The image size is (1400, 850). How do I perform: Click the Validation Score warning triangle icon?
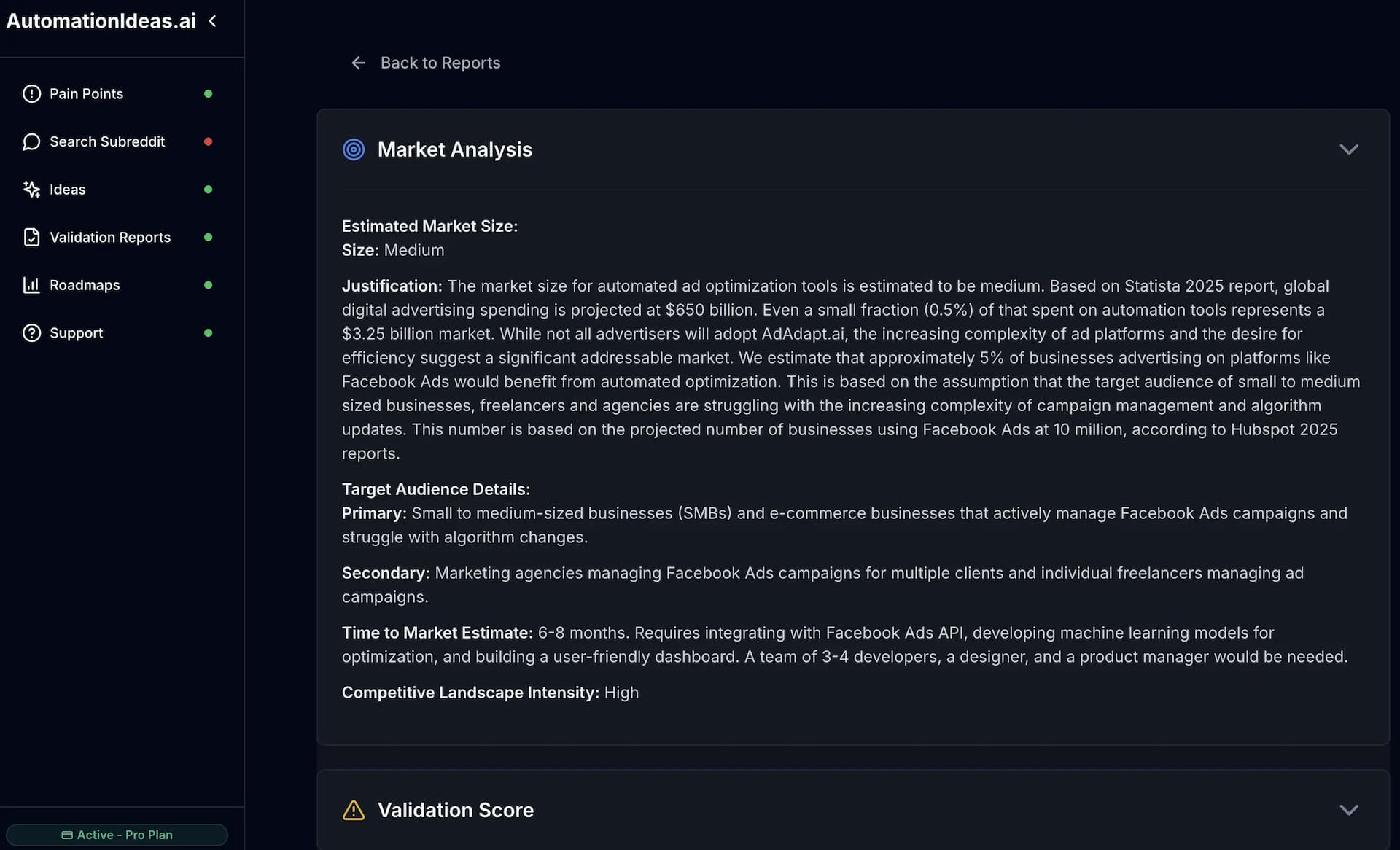354,810
